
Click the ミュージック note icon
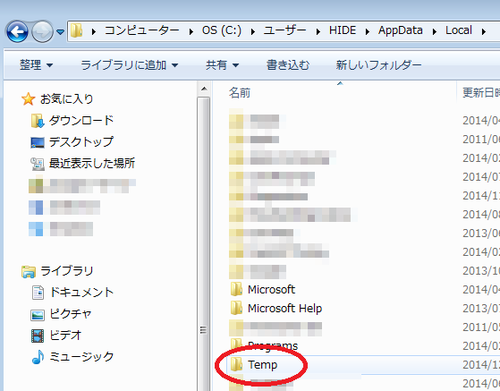click(38, 357)
